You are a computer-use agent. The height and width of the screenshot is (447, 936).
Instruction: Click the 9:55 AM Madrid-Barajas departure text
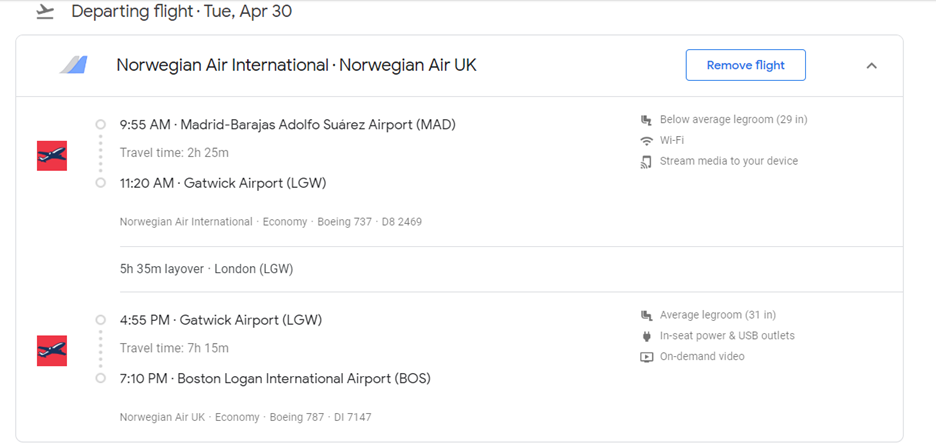point(288,125)
